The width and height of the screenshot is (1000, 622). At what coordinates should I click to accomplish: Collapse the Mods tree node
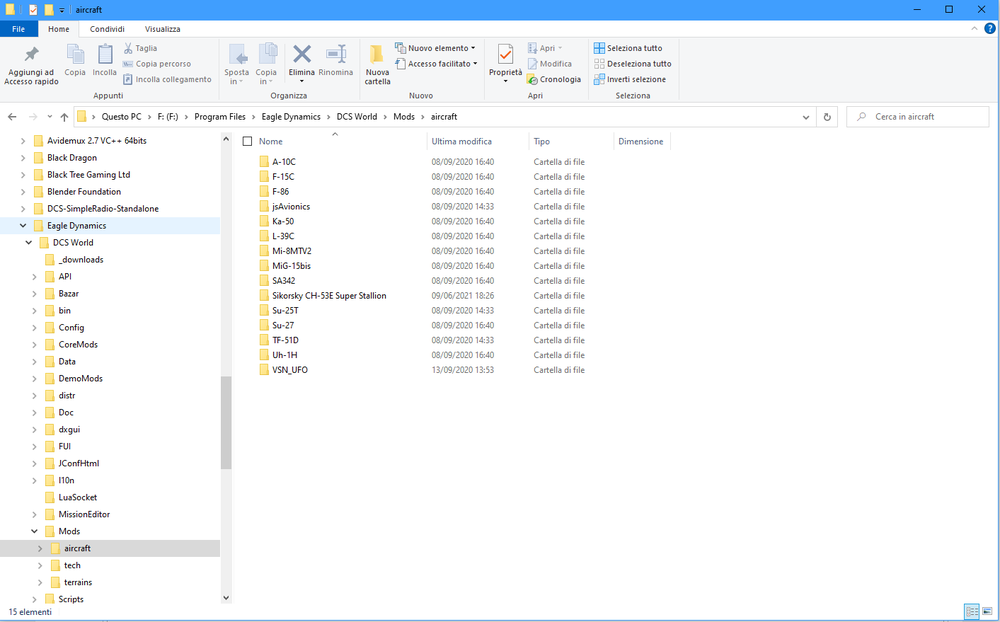pos(34,531)
